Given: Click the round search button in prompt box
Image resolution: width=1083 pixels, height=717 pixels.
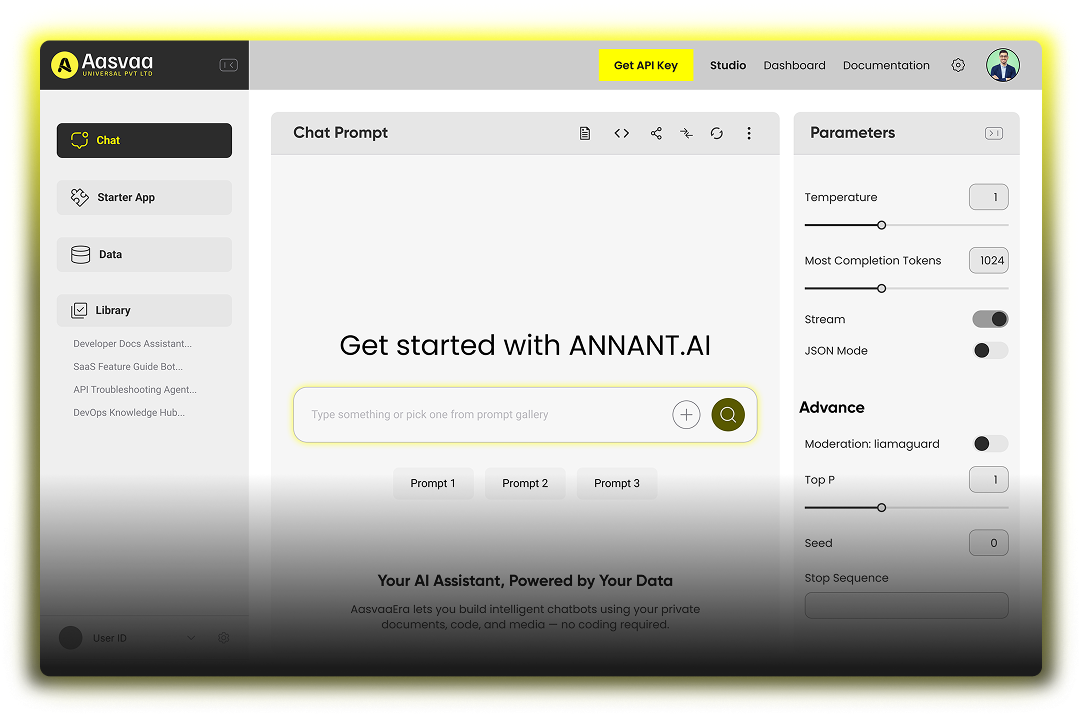Looking at the screenshot, I should tap(728, 415).
